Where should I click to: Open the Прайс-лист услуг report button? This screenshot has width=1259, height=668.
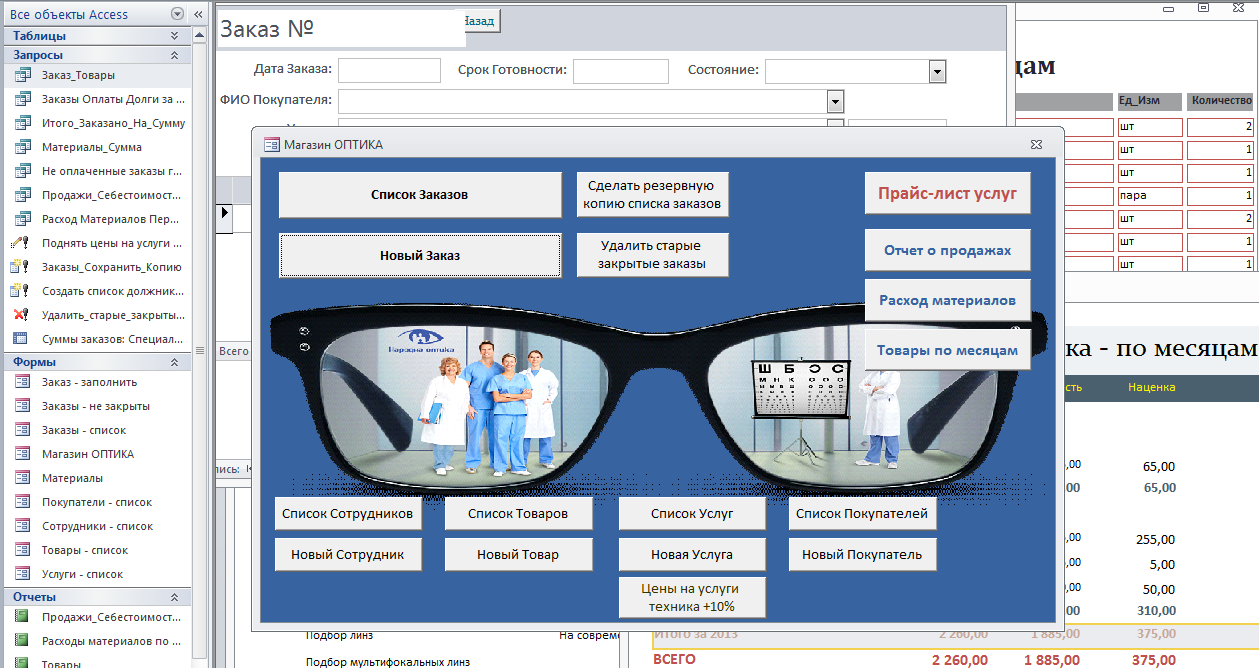pyautogui.click(x=947, y=194)
